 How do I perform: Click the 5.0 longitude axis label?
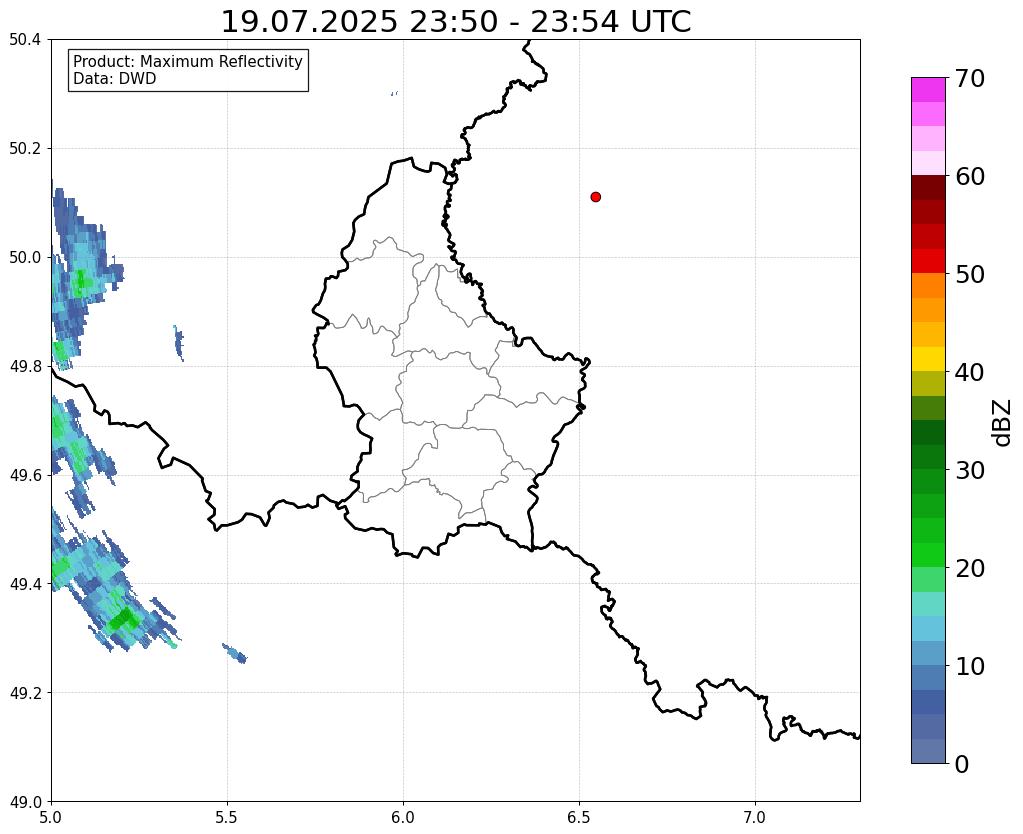click(51, 818)
